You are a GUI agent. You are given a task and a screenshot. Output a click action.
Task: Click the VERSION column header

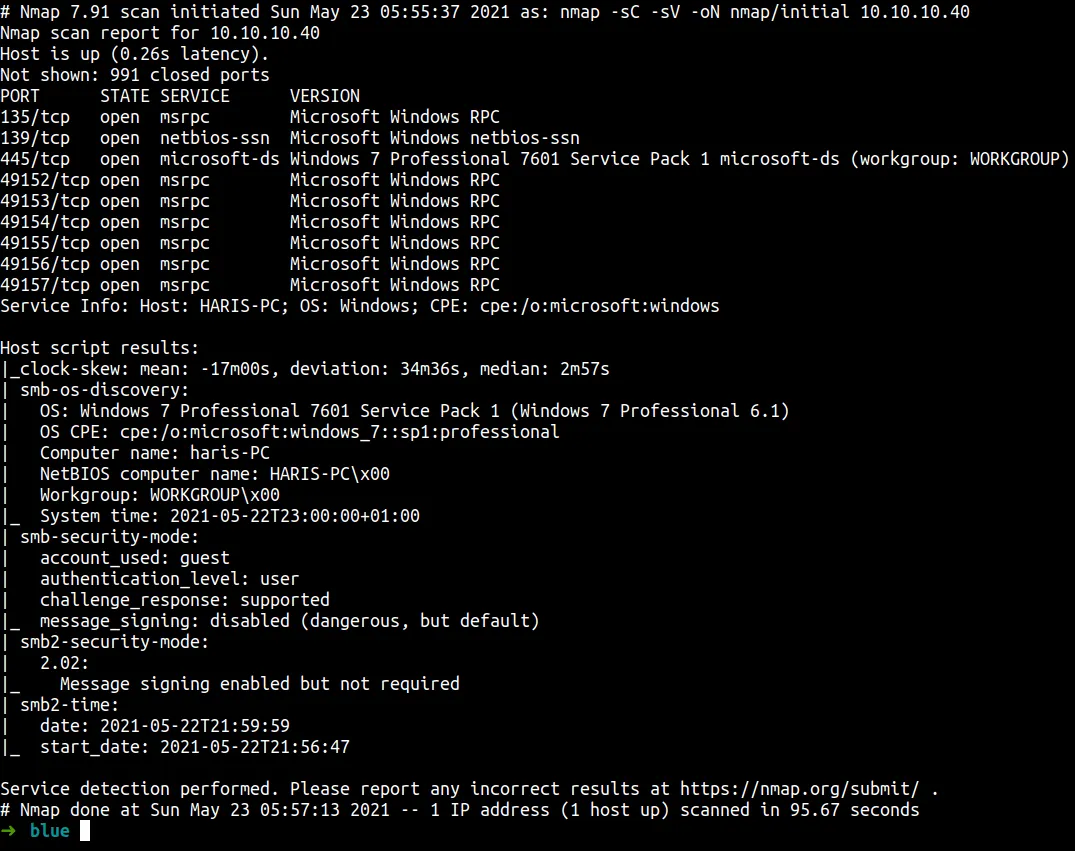[x=325, y=96]
